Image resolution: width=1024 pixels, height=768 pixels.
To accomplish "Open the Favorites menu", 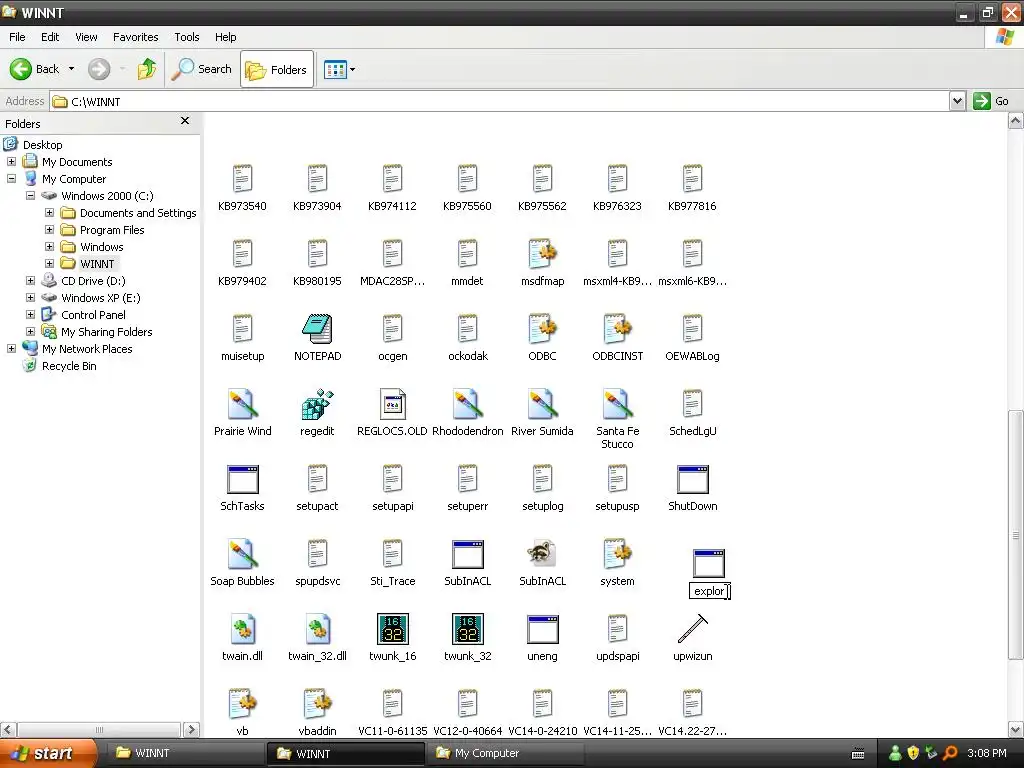I will point(135,37).
